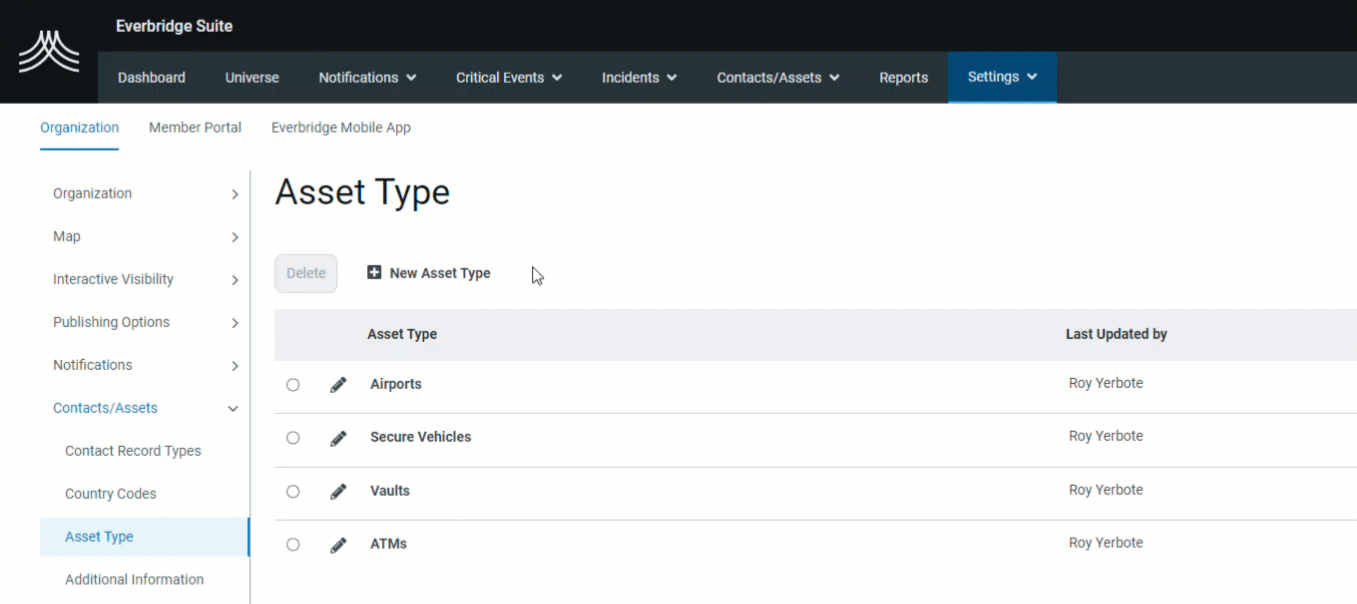
Task: Select the Vaults radio button
Action: click(293, 491)
